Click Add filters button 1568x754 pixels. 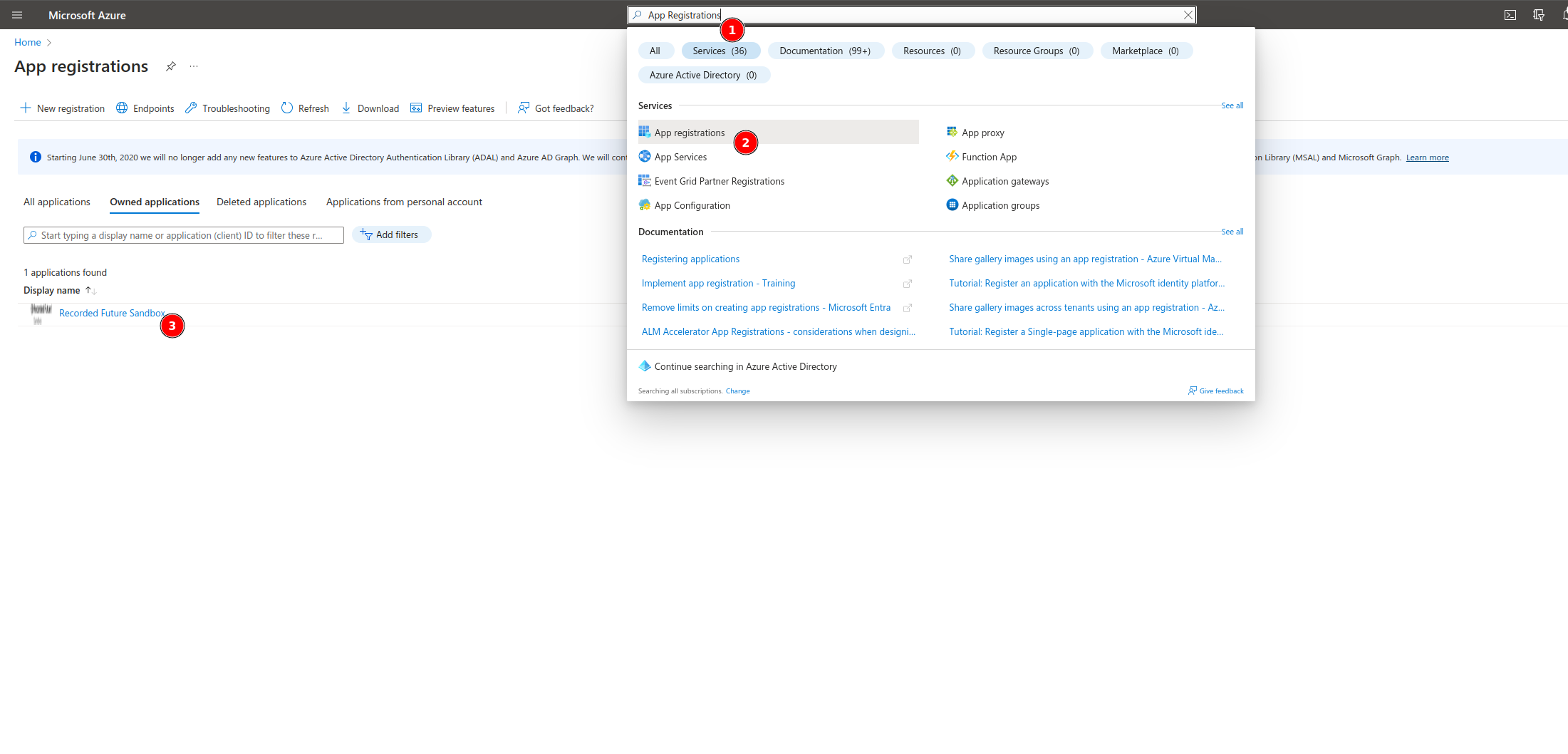pyautogui.click(x=390, y=235)
